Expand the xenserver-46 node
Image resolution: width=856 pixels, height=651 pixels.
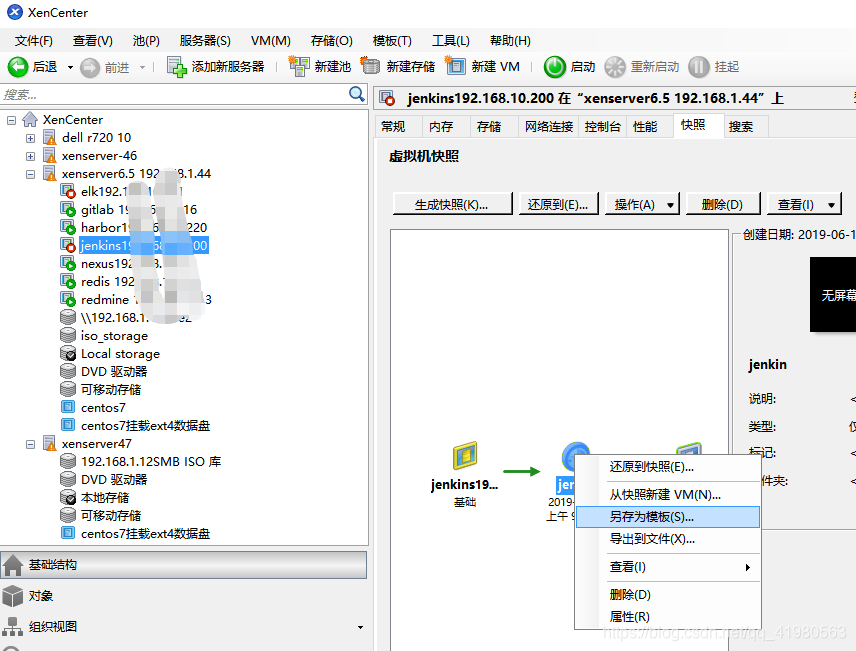tap(31, 156)
